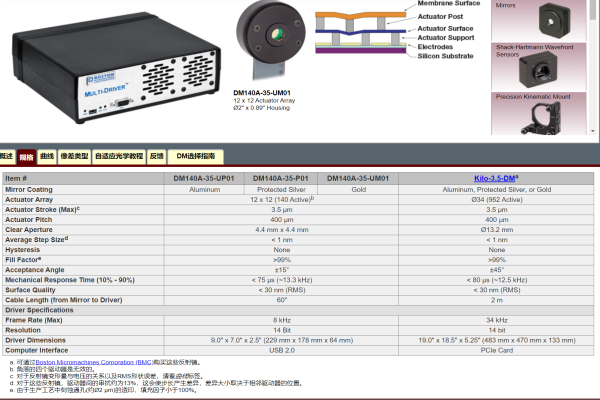The width and height of the screenshot is (600, 400).
Task: Click the 34 kHz frame rate cell
Action: [x=496, y=320]
